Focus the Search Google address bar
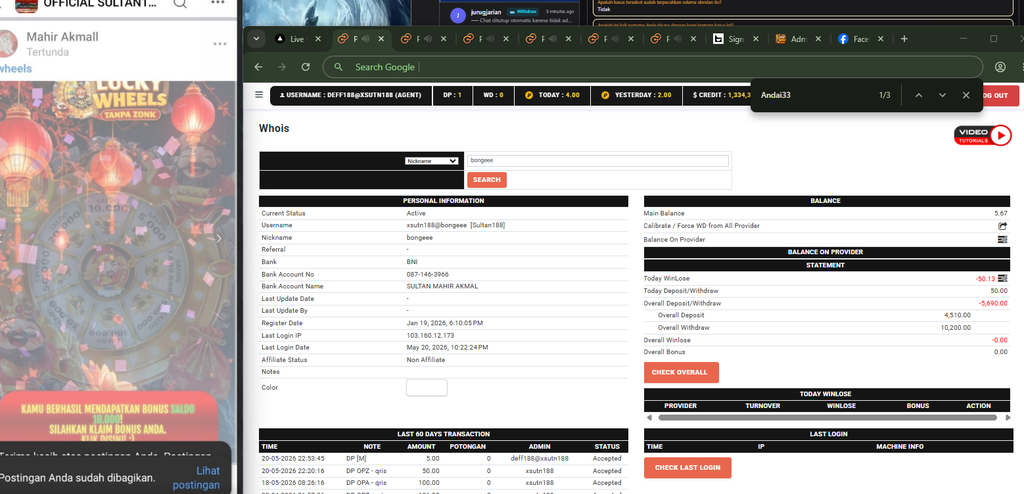Screen dimensions: 1024x494 coord(652,67)
